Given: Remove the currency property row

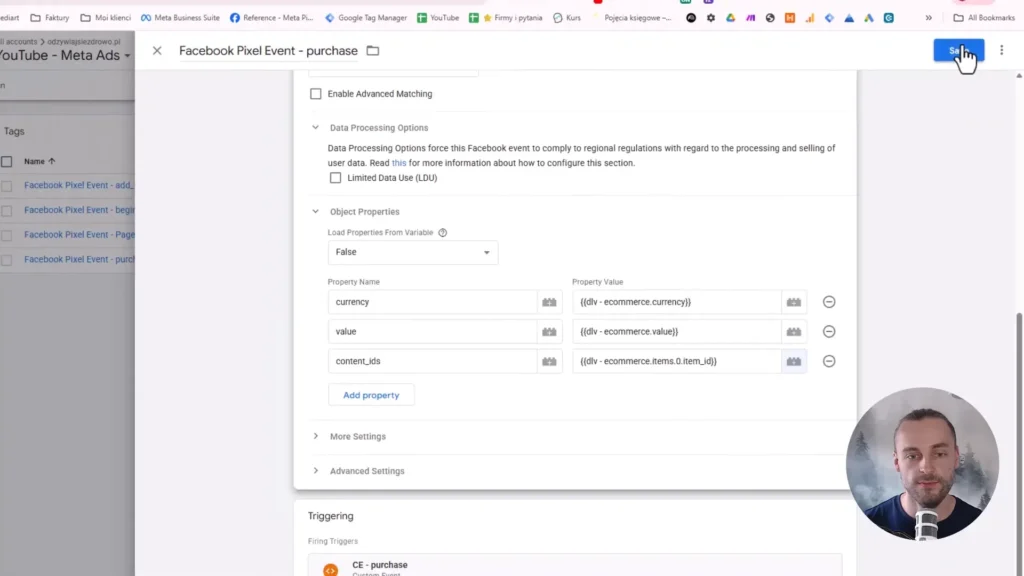Looking at the screenshot, I should click(x=829, y=302).
